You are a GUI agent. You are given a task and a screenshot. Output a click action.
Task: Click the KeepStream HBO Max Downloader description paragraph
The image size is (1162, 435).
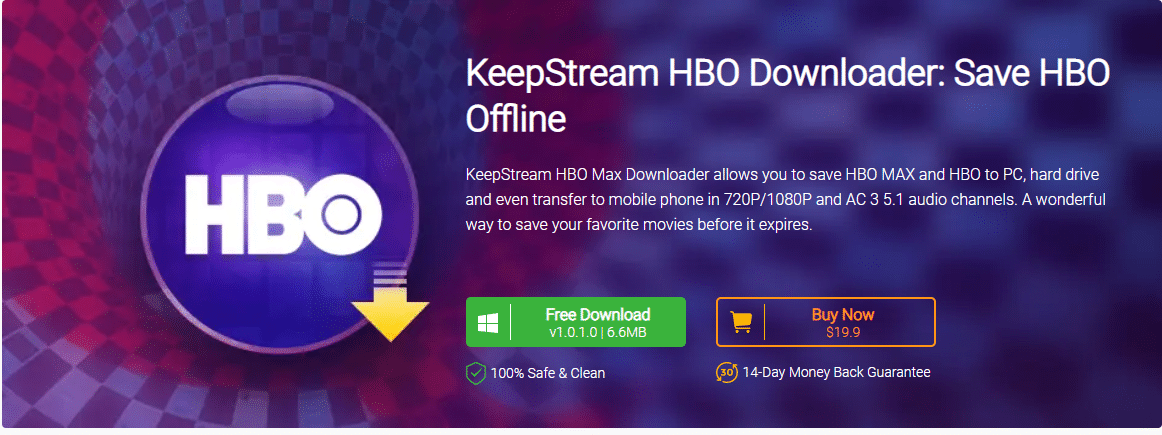[x=786, y=201]
